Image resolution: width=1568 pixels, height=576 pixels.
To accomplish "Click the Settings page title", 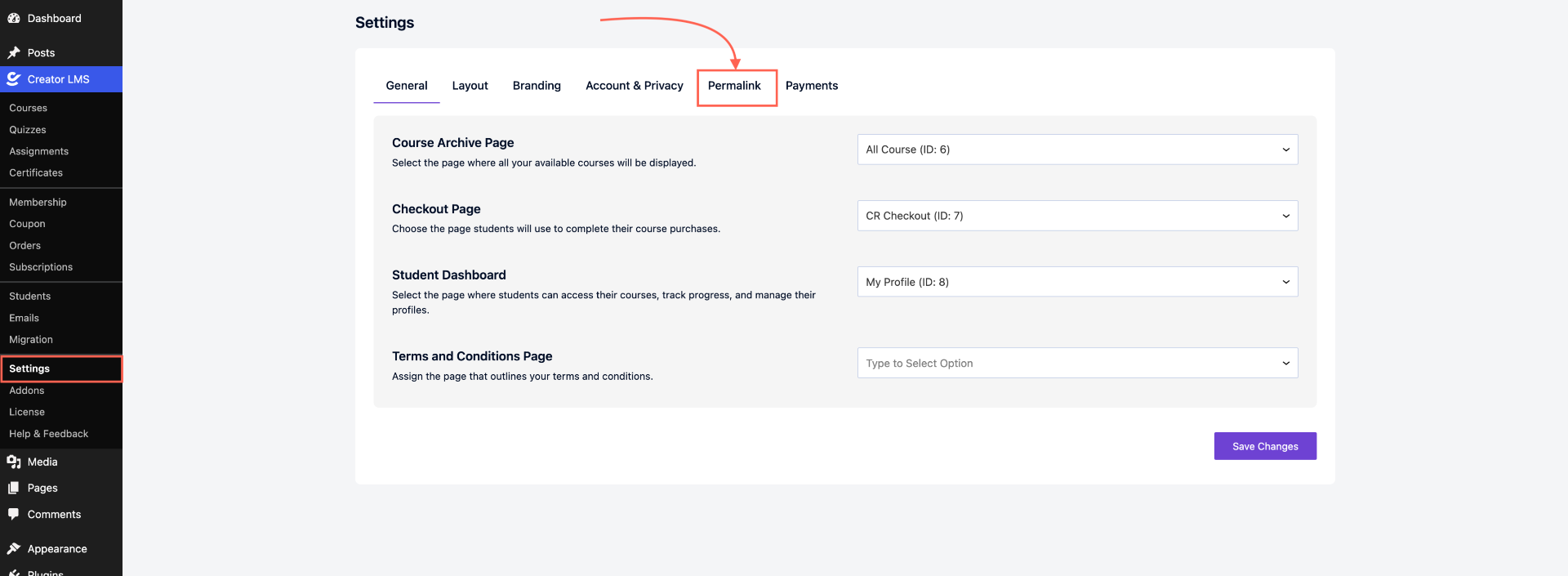I will (385, 23).
